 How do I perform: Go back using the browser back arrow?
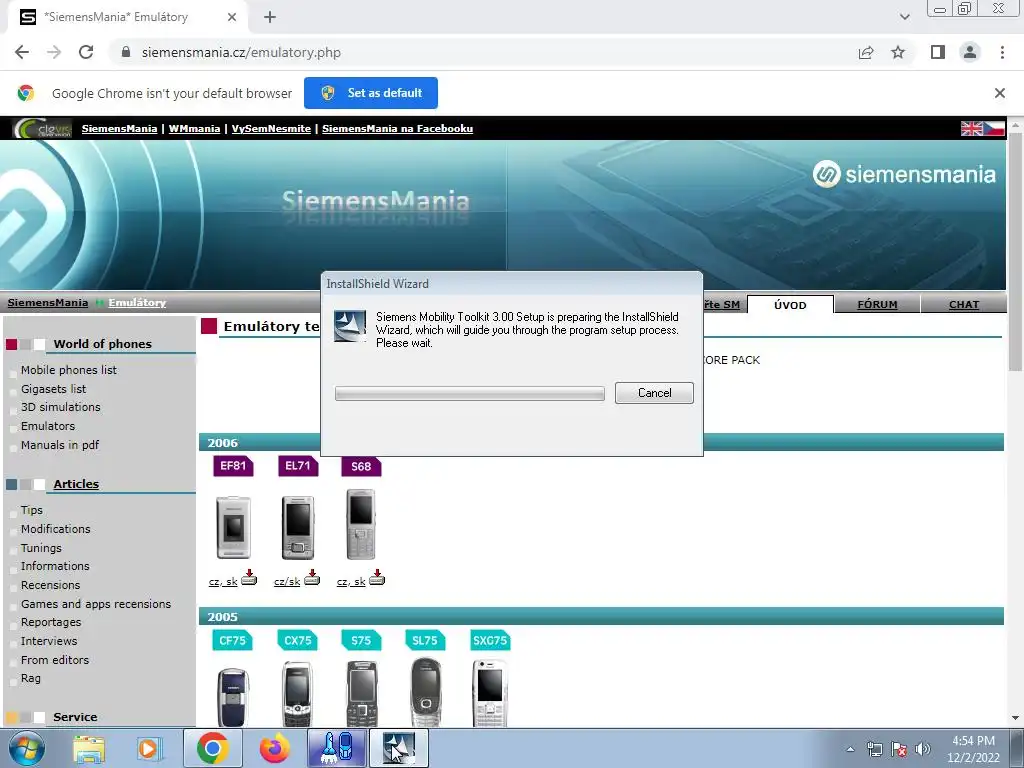click(x=22, y=52)
